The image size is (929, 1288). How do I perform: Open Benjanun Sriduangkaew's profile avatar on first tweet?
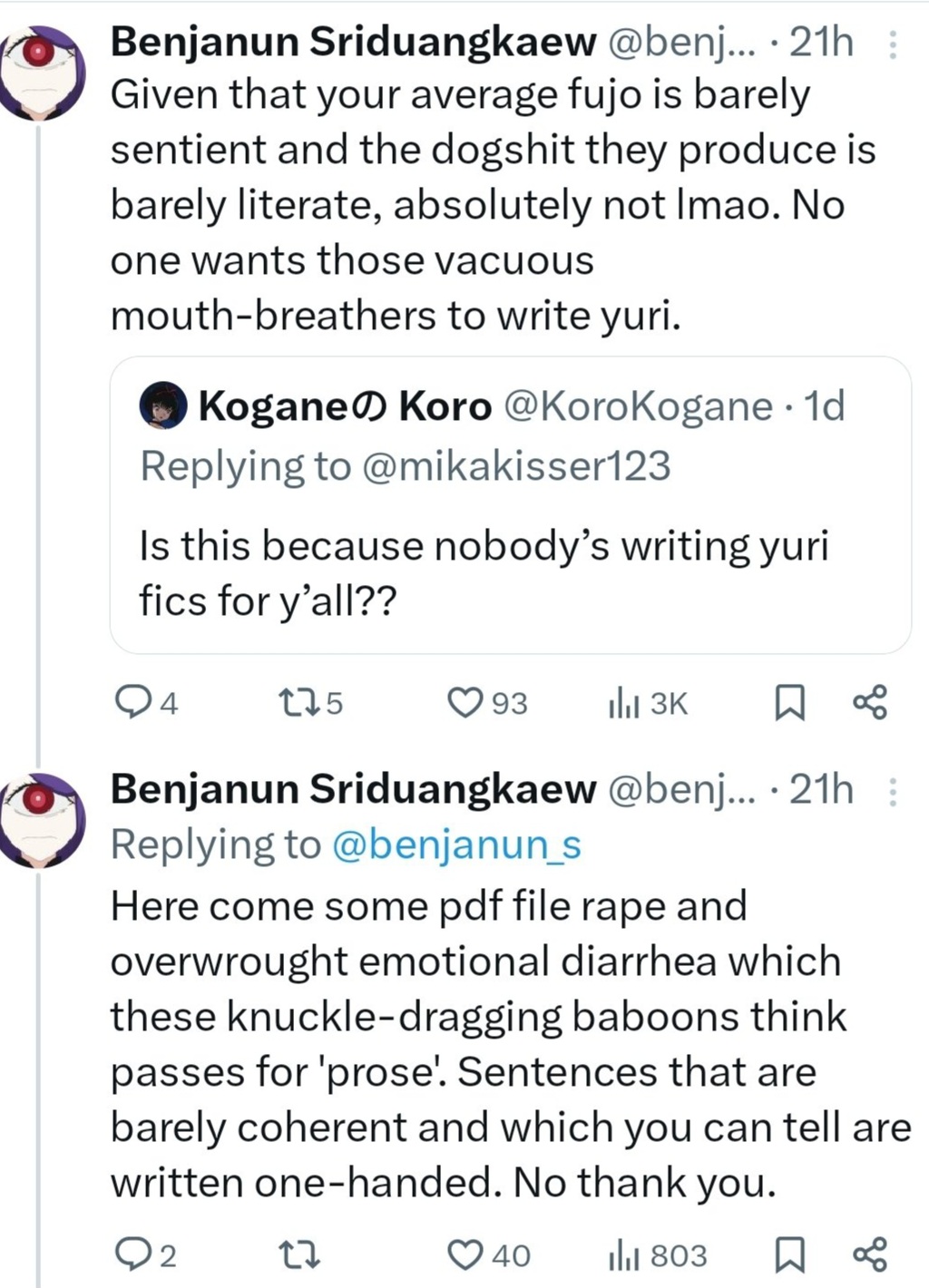pos(40,73)
